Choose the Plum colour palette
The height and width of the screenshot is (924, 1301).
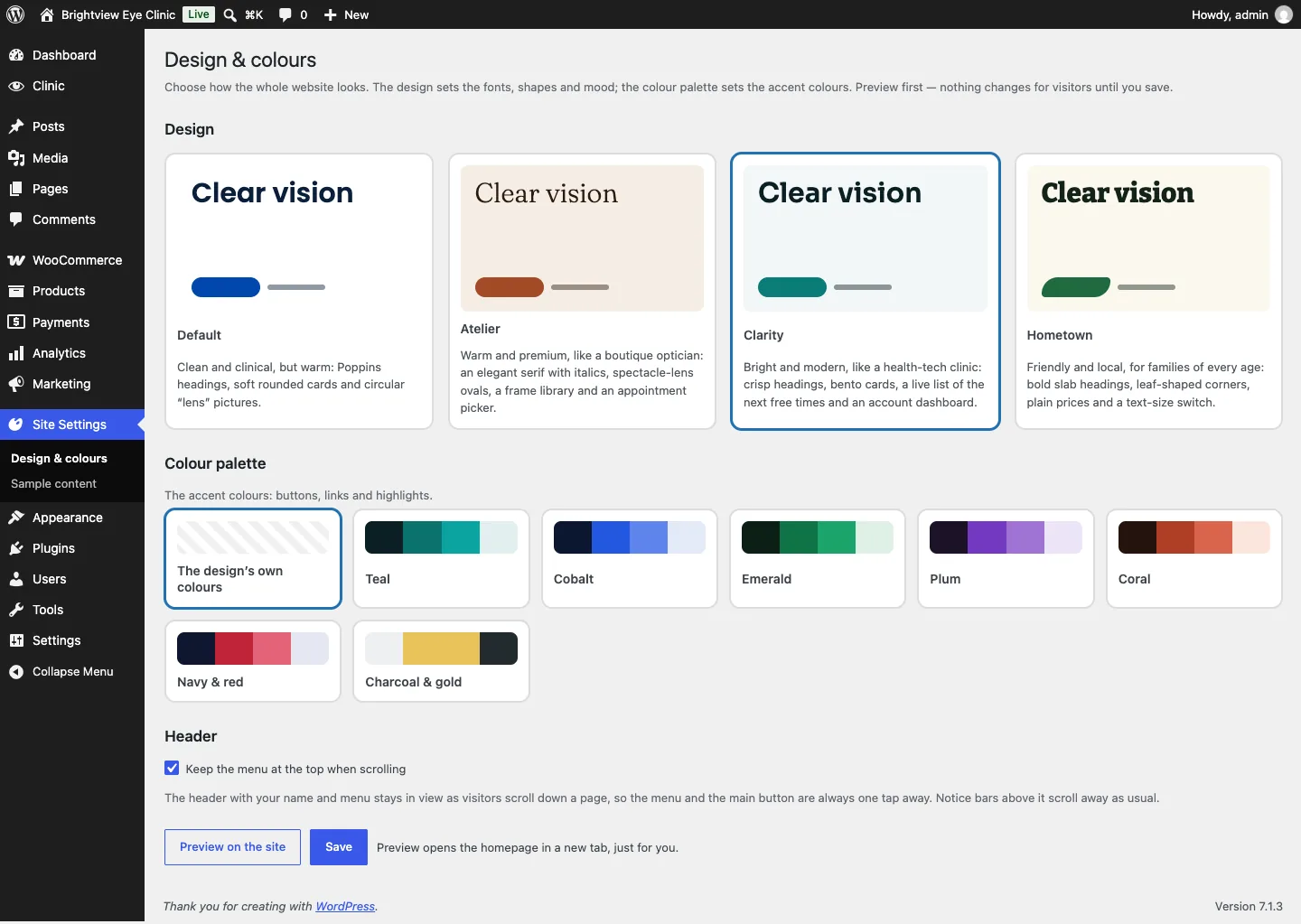click(x=1006, y=558)
